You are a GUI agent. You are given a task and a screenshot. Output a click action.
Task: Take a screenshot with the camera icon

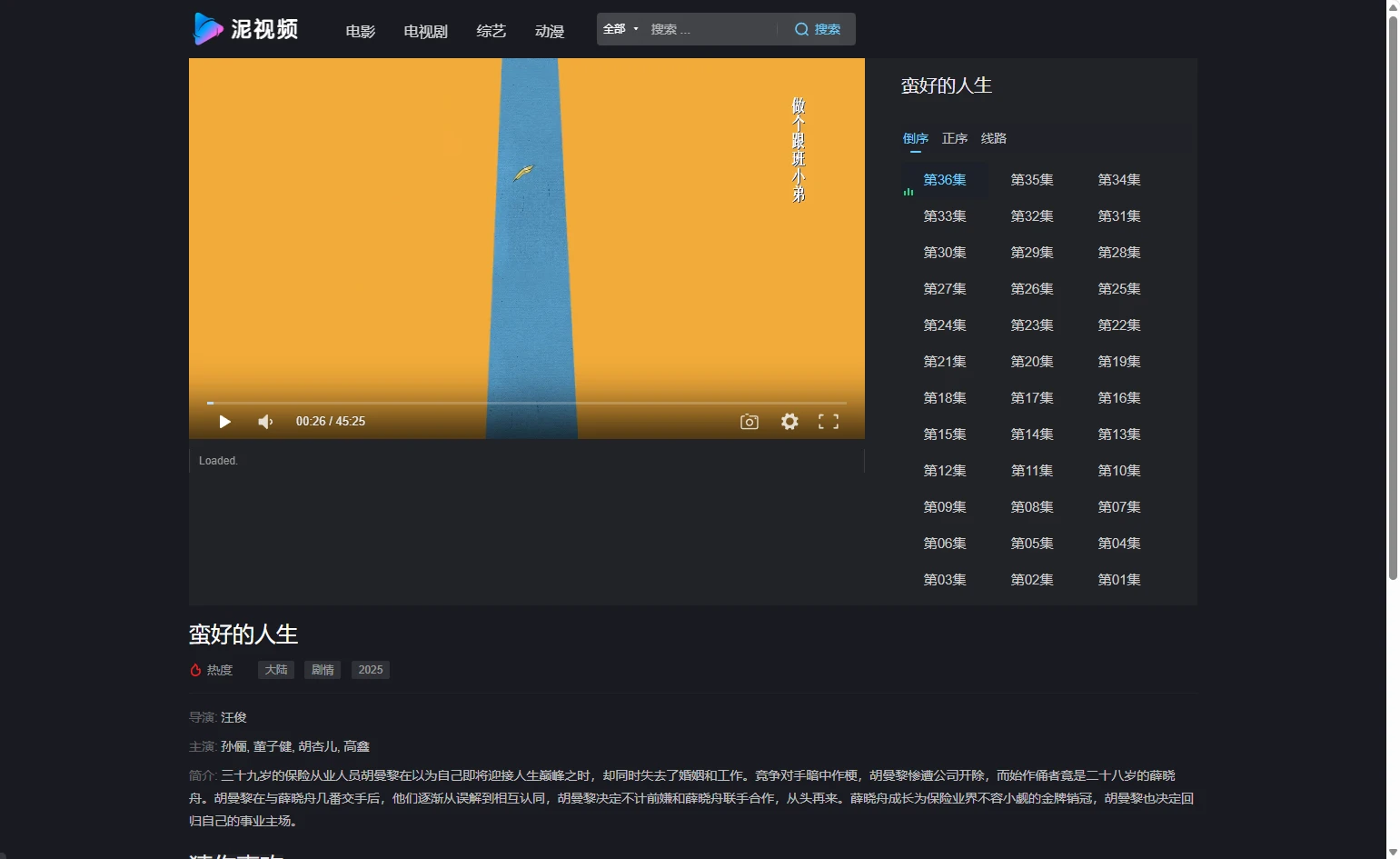(x=749, y=422)
